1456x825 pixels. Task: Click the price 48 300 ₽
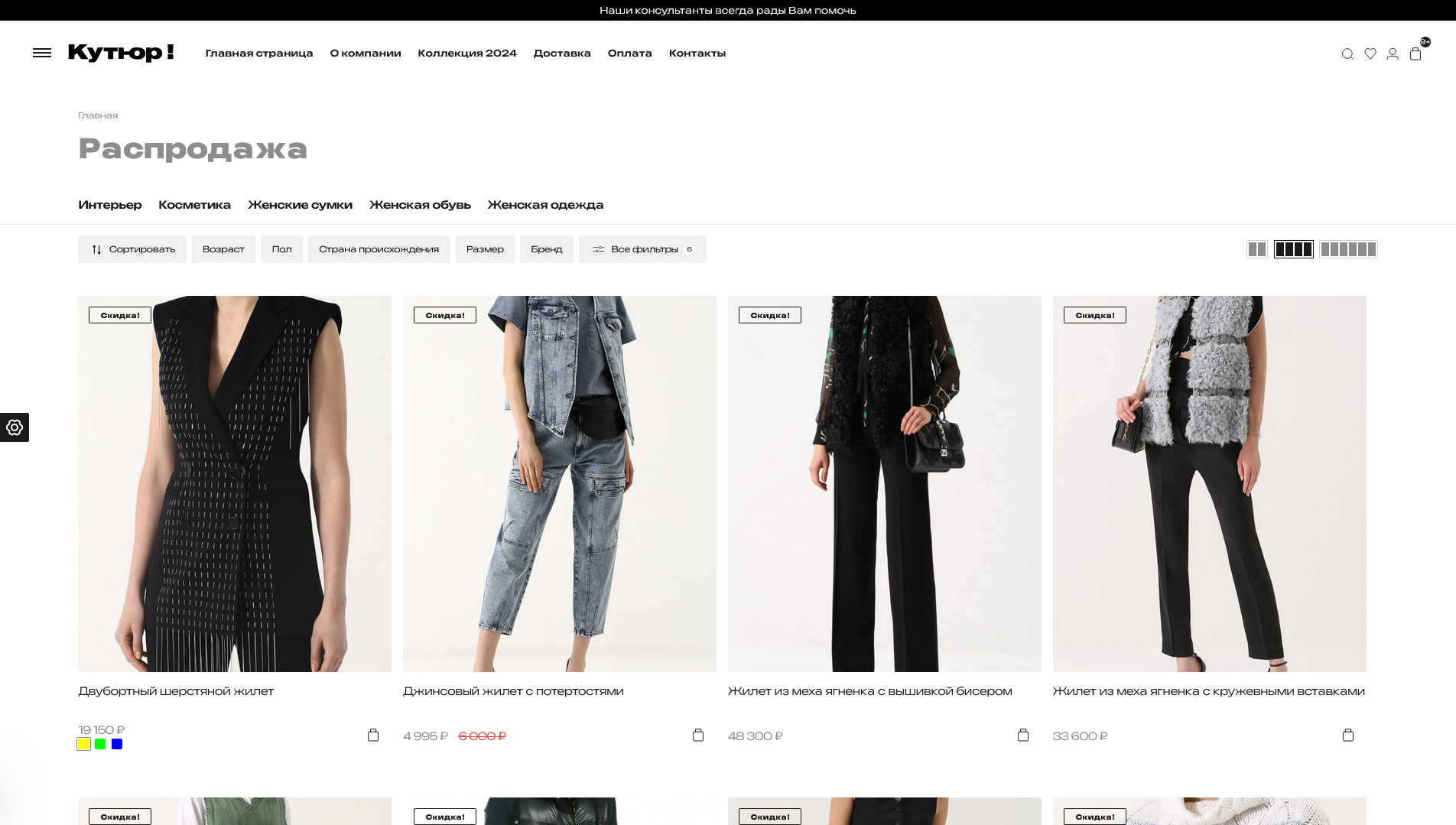point(756,736)
